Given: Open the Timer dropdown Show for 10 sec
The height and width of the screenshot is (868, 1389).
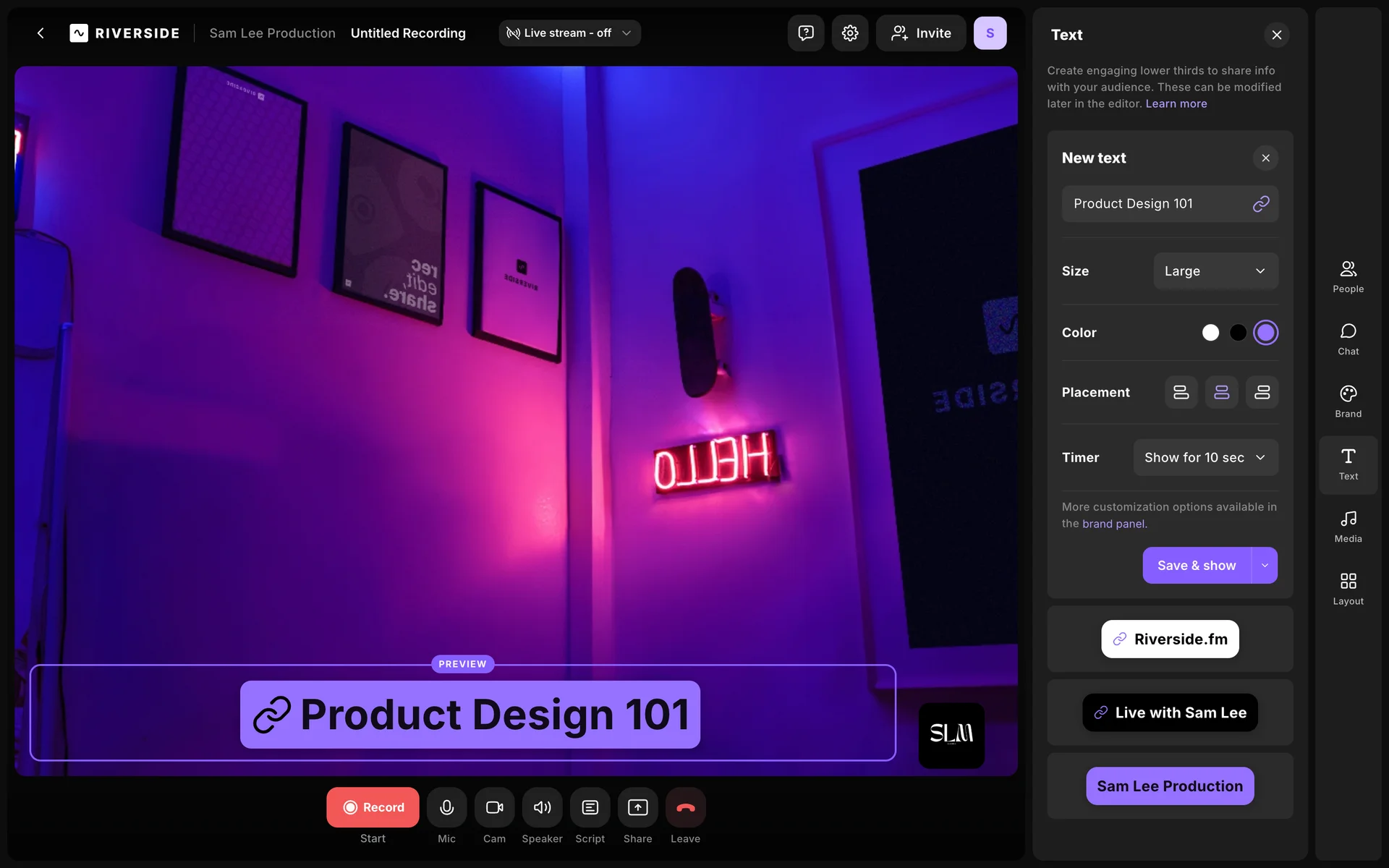Looking at the screenshot, I should coord(1205,458).
